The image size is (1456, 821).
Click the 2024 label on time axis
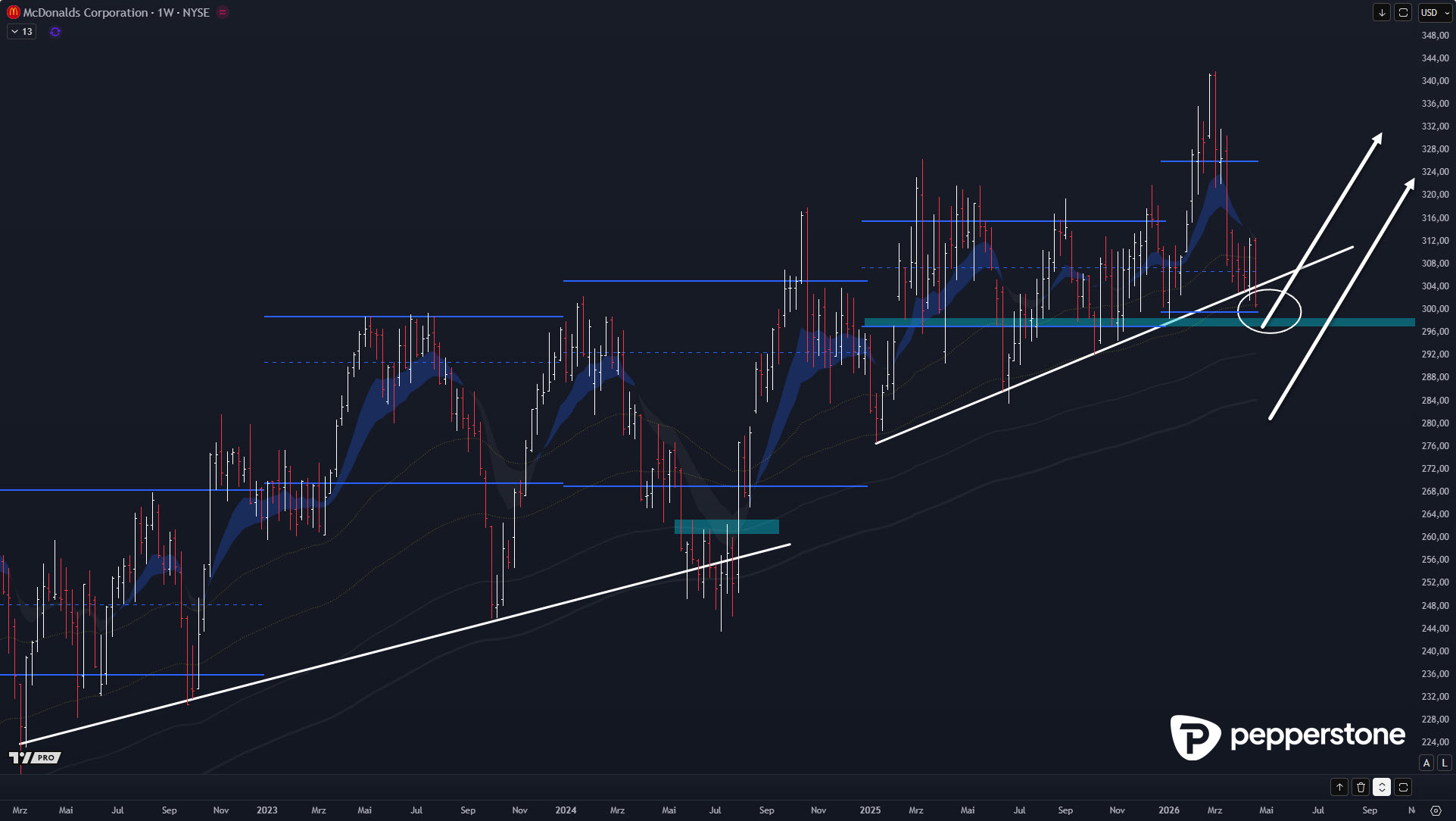pos(566,810)
